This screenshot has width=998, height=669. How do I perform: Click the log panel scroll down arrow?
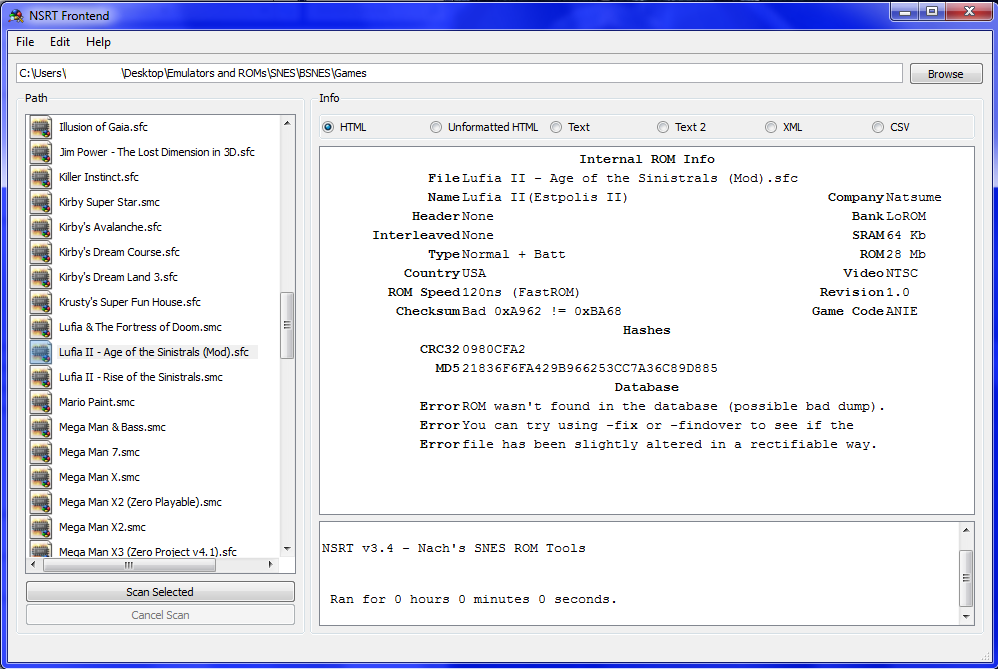(966, 616)
